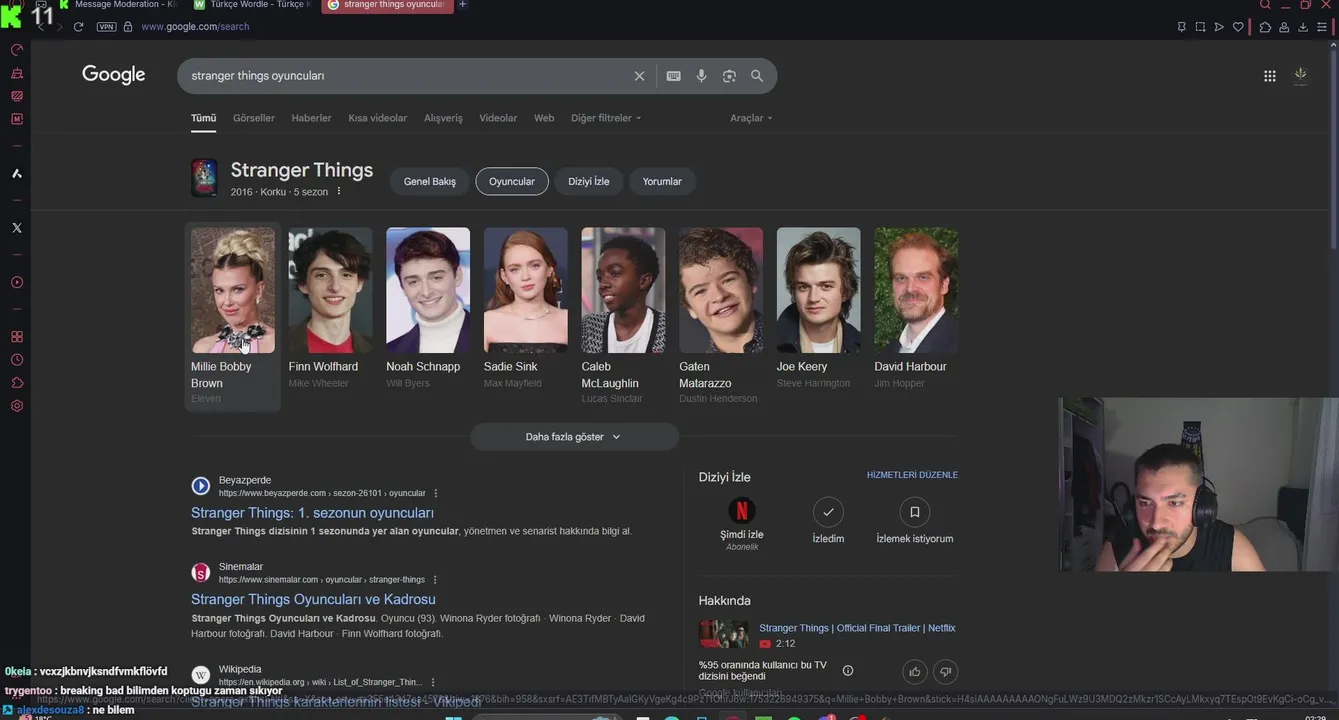Screen dimensions: 1339x720
Task: Open the four-square workspaces icon in sidebar
Action: coord(16,337)
